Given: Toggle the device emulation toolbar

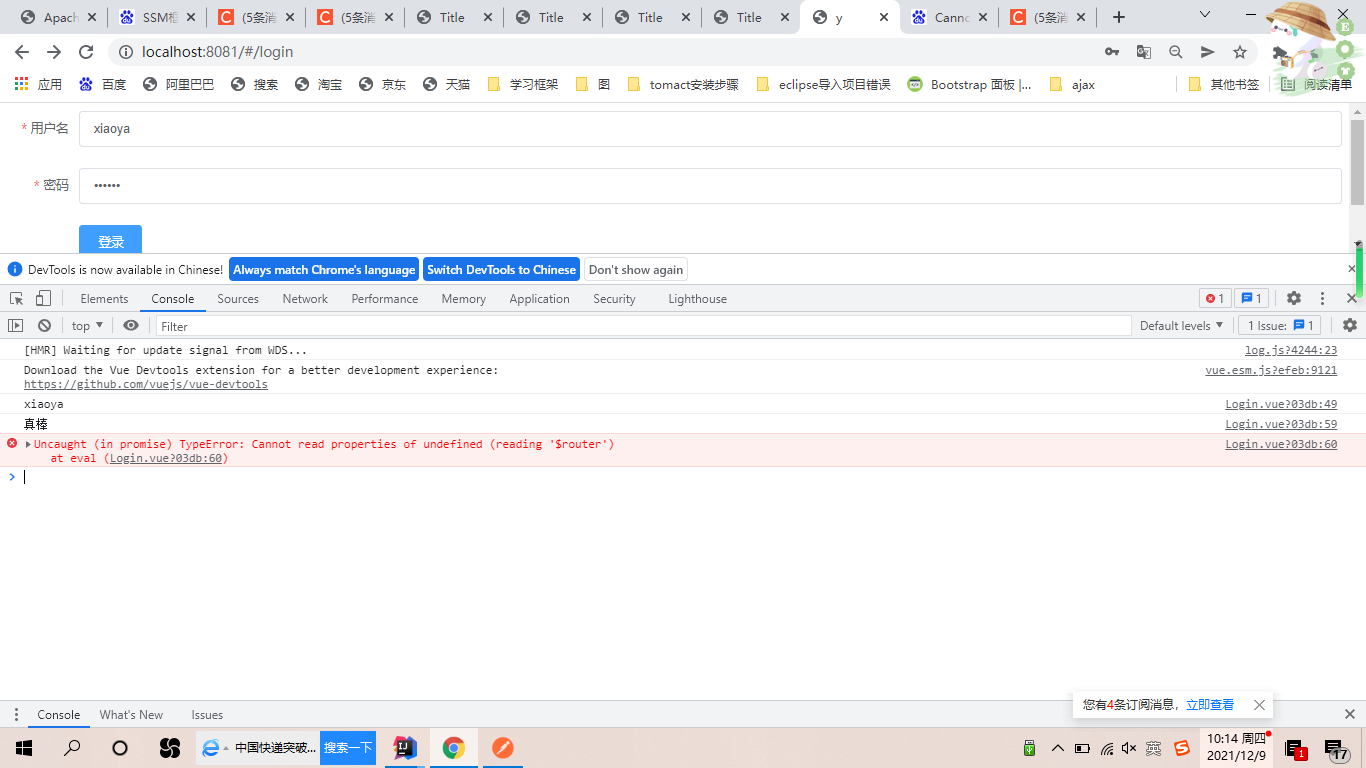Looking at the screenshot, I should tap(40, 298).
